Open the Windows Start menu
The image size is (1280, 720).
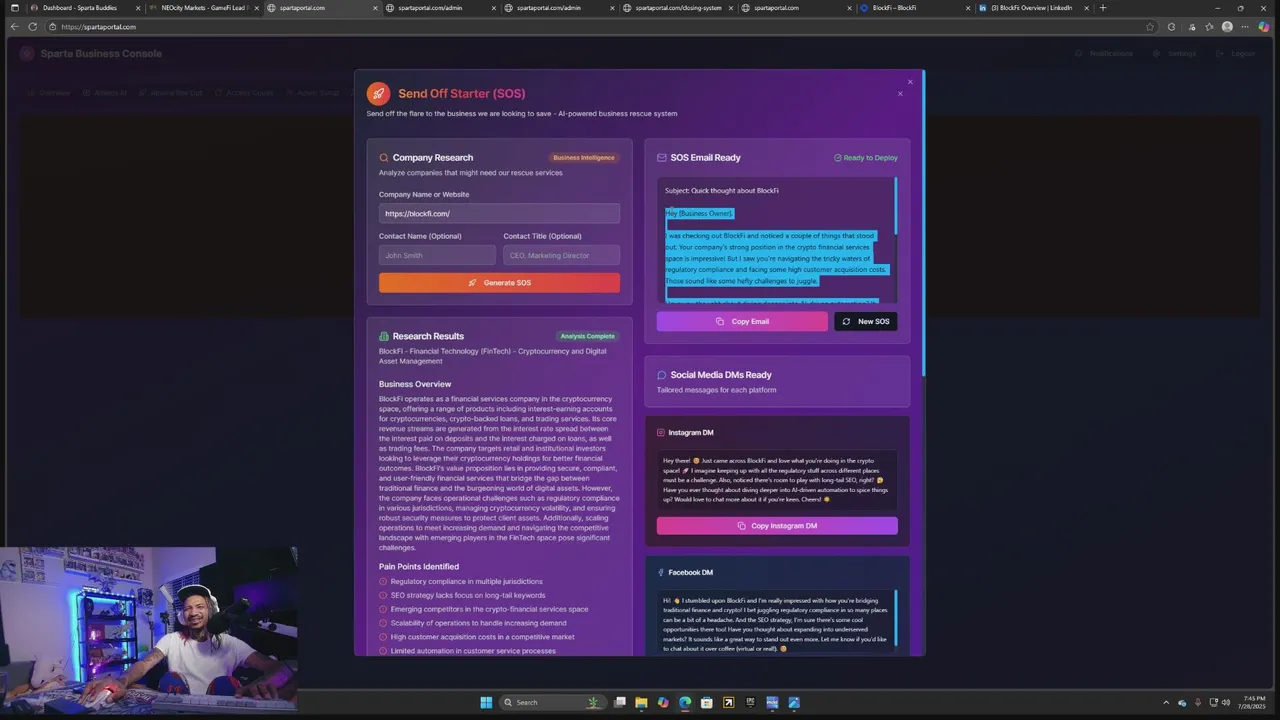click(x=486, y=702)
